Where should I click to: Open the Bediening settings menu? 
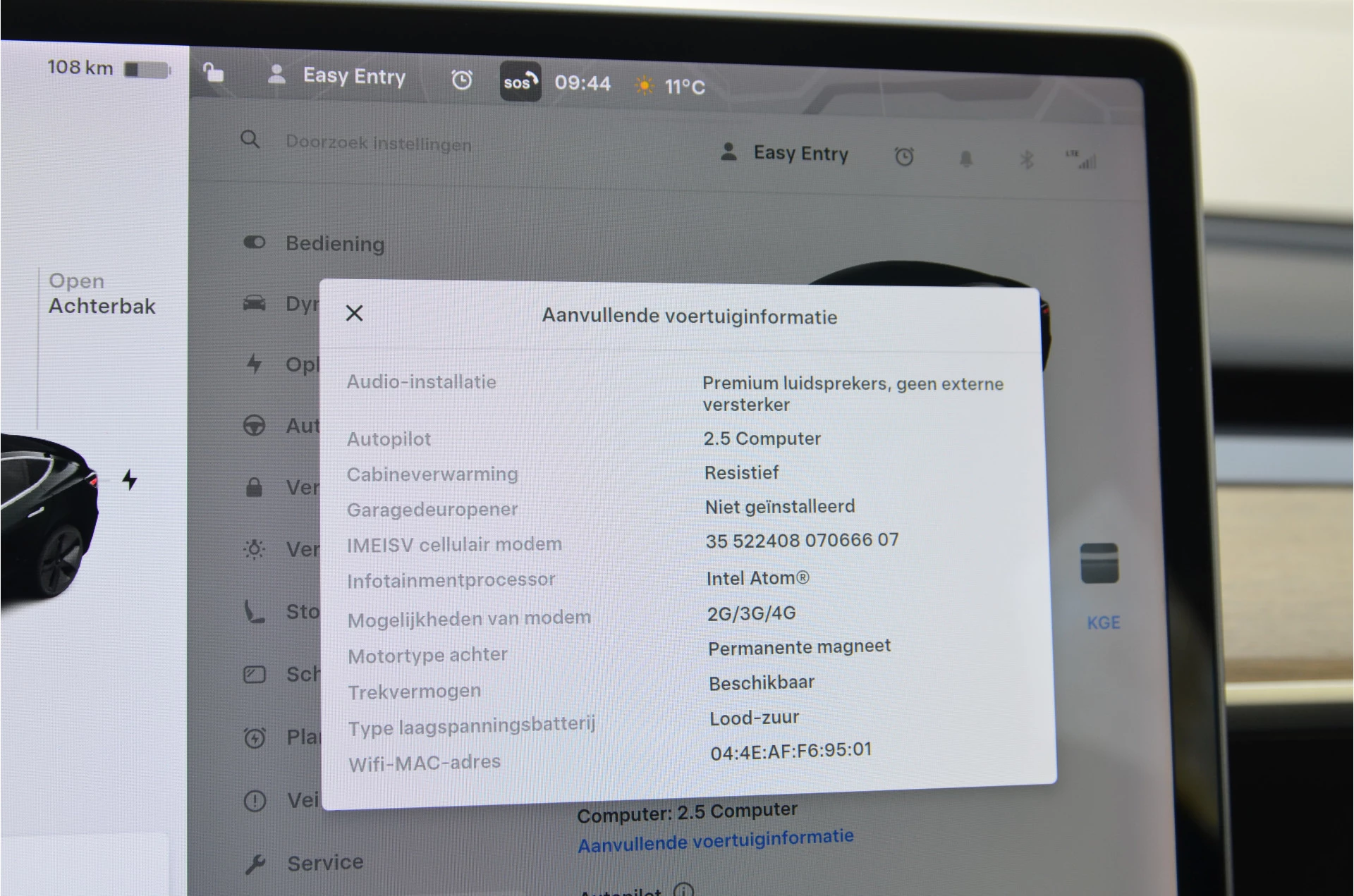(x=334, y=244)
